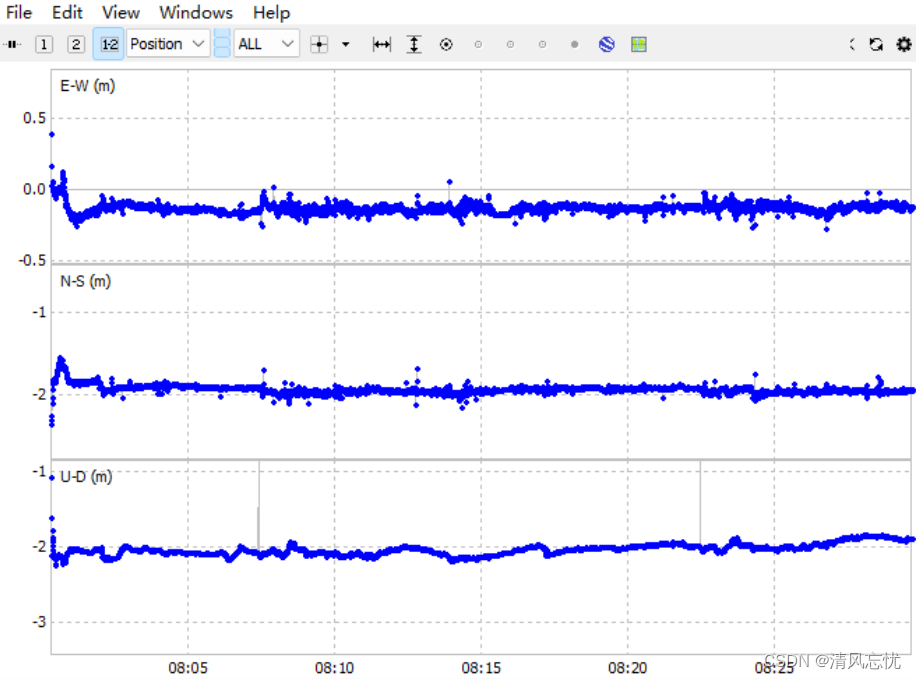
Task: Toggle solution 2 display button
Action: coord(76,44)
